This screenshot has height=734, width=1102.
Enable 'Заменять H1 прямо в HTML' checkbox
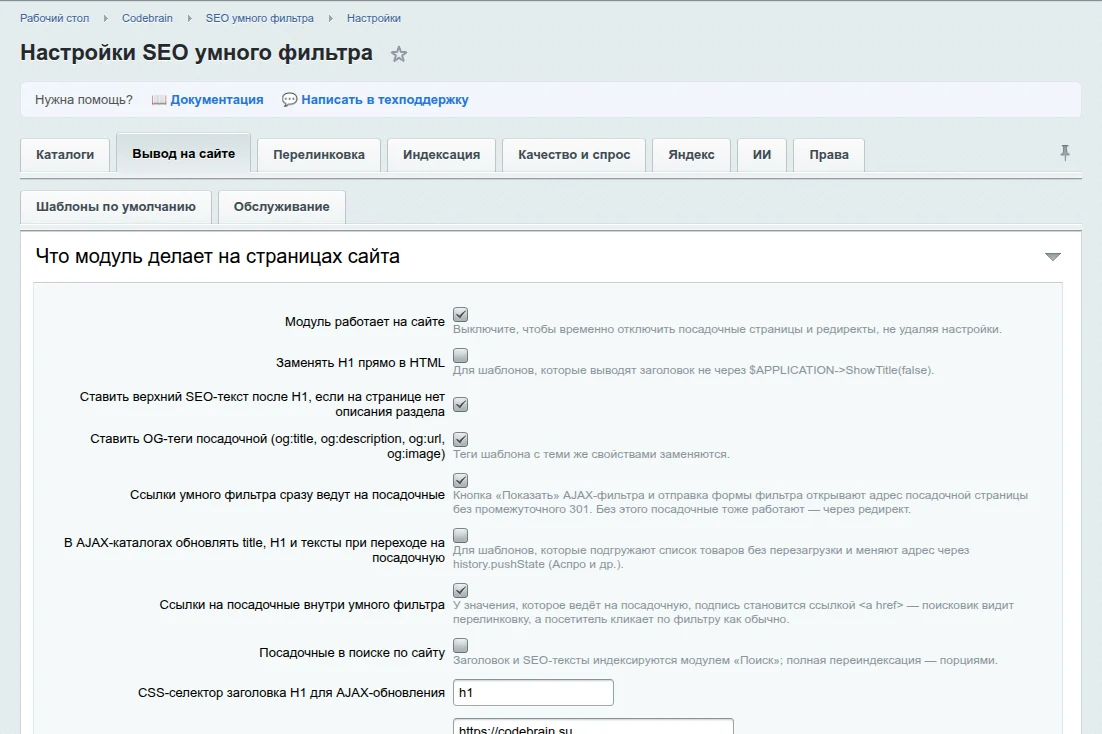pyautogui.click(x=460, y=356)
